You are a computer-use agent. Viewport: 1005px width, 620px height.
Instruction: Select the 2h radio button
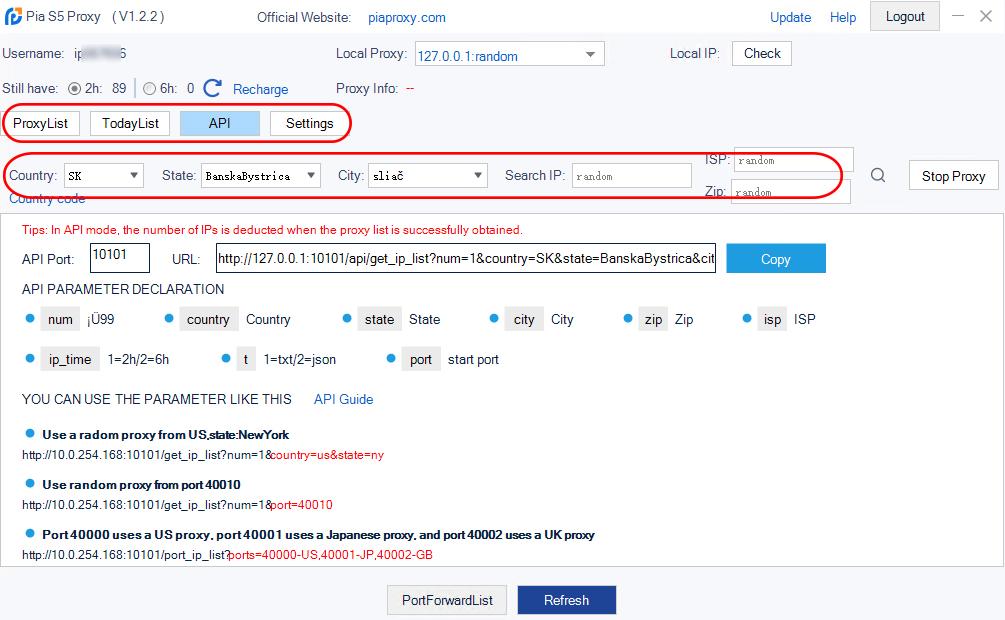[x=74, y=88]
